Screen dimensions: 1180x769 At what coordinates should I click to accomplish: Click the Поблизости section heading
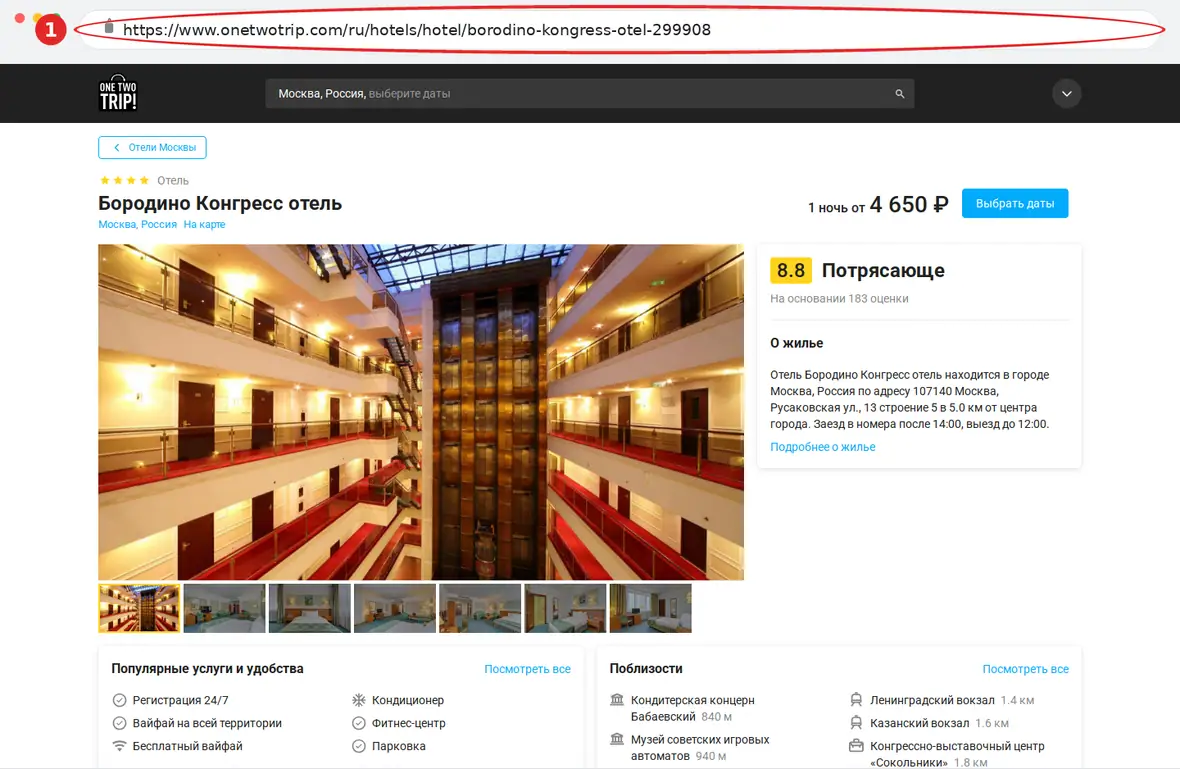646,669
